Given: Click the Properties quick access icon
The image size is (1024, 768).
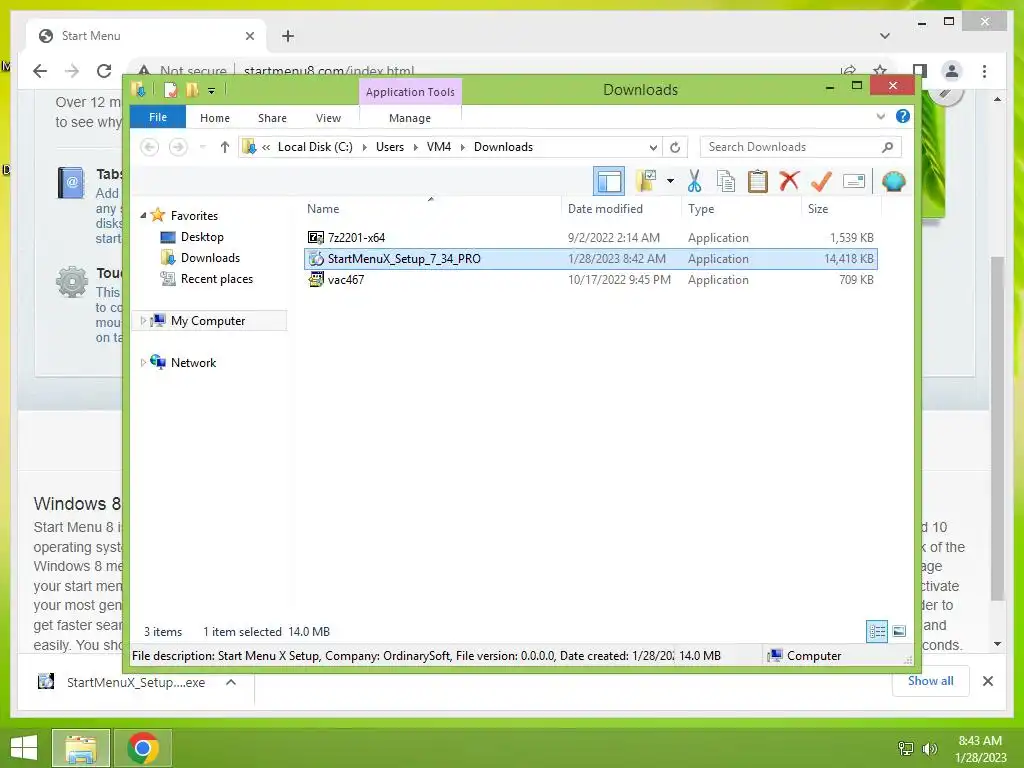Looking at the screenshot, I should pos(170,90).
